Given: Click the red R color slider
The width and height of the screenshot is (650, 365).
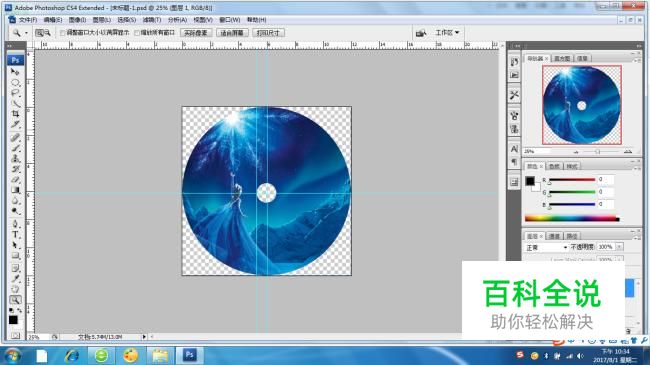Looking at the screenshot, I should pyautogui.click(x=572, y=180).
